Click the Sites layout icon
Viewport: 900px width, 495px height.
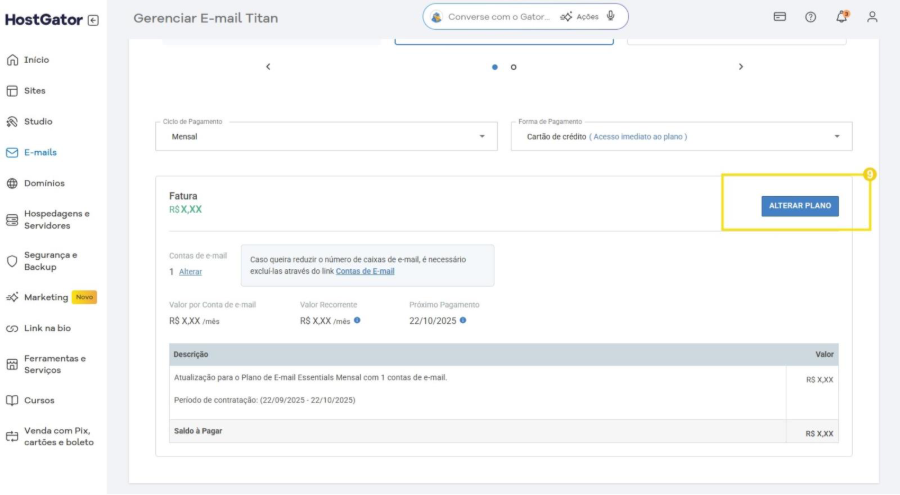coord(12,91)
